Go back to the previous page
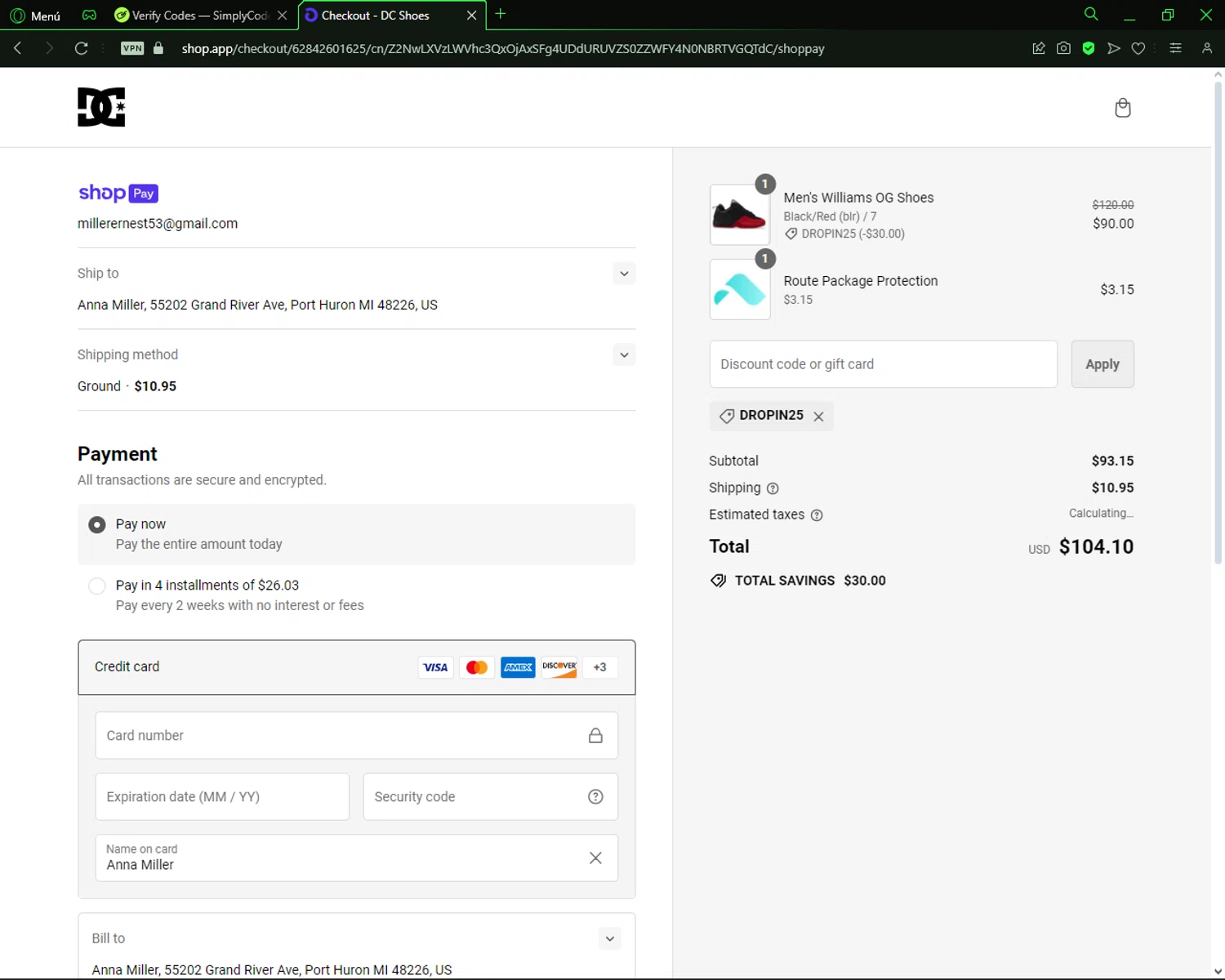 point(18,48)
